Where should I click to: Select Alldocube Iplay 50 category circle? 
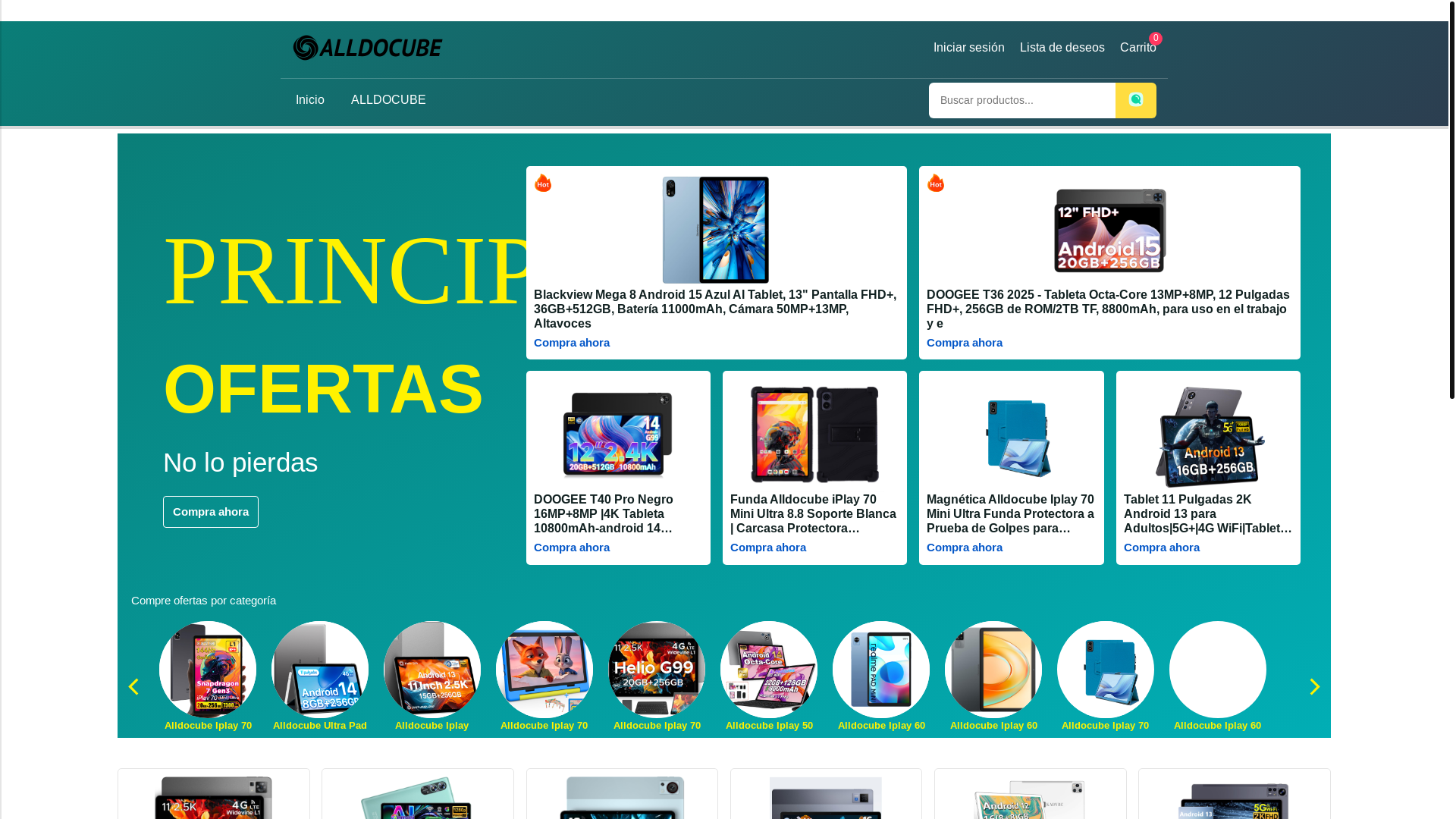(769, 670)
